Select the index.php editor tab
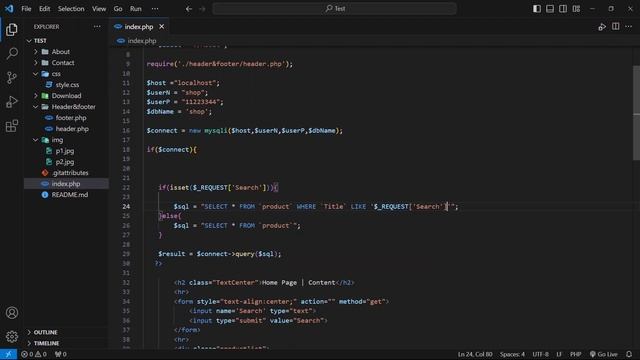 pyautogui.click(x=139, y=27)
